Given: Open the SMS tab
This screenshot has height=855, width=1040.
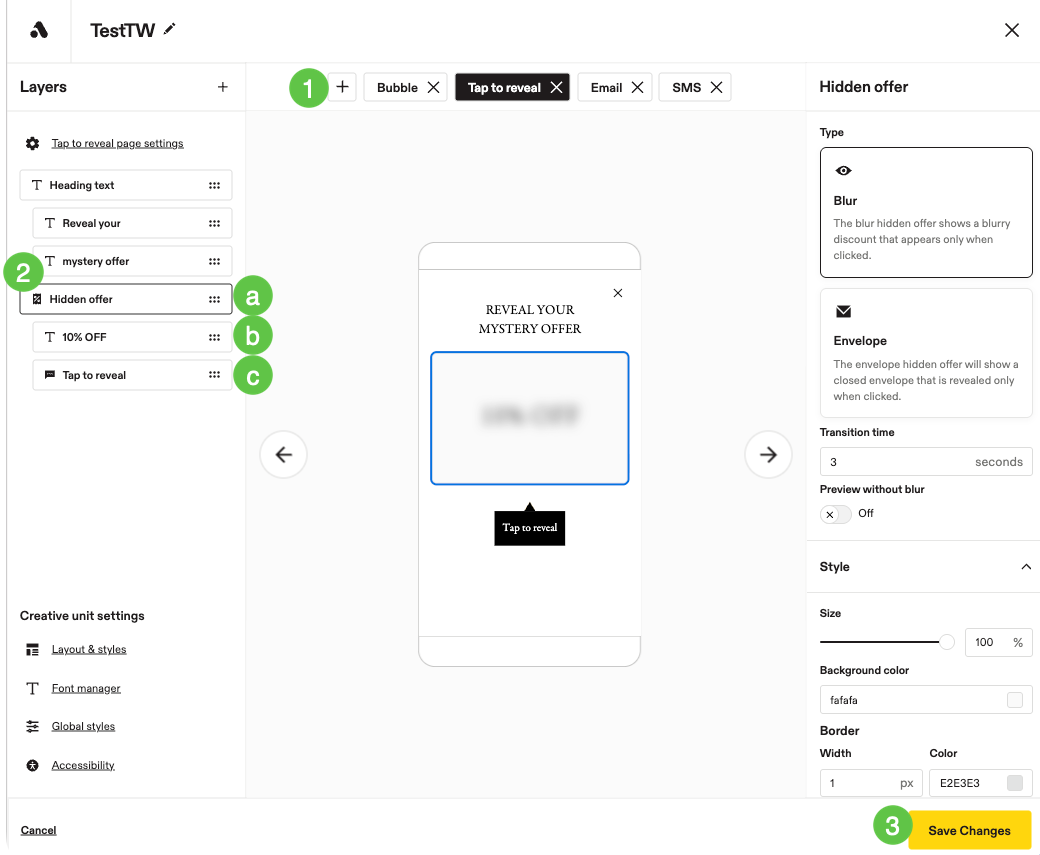Looking at the screenshot, I should pos(686,88).
